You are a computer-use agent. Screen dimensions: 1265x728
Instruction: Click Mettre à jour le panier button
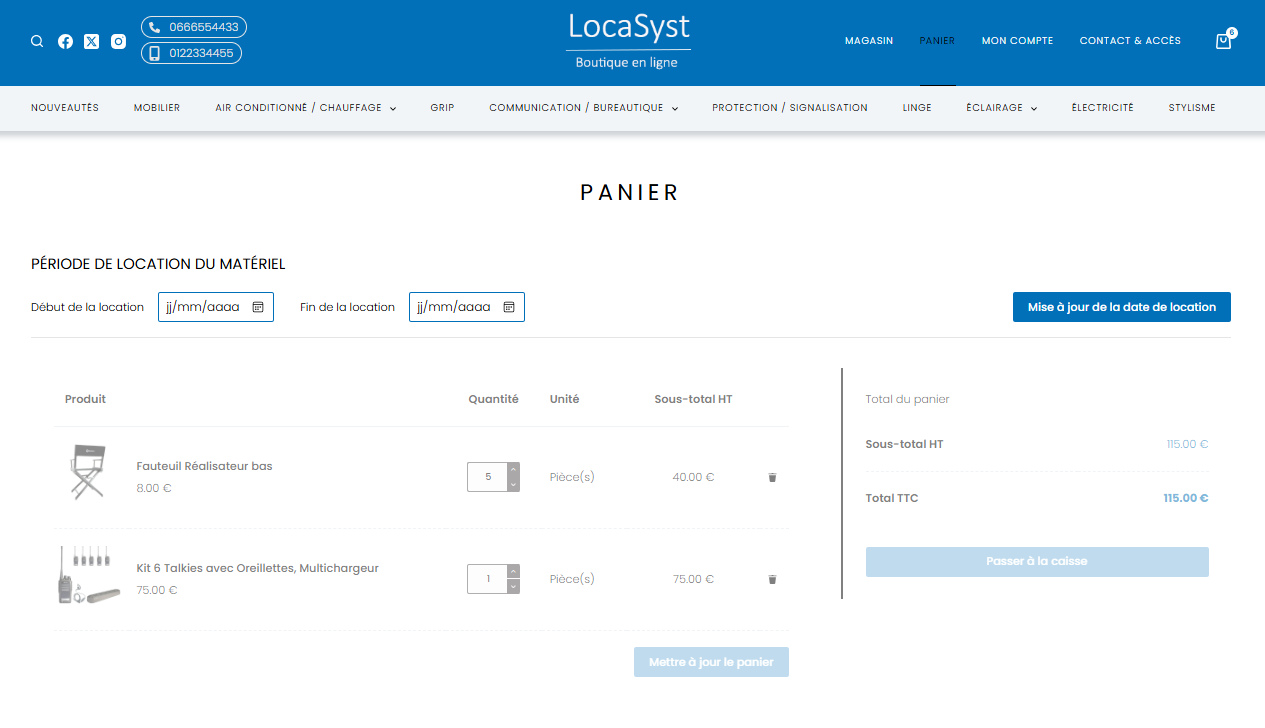711,662
